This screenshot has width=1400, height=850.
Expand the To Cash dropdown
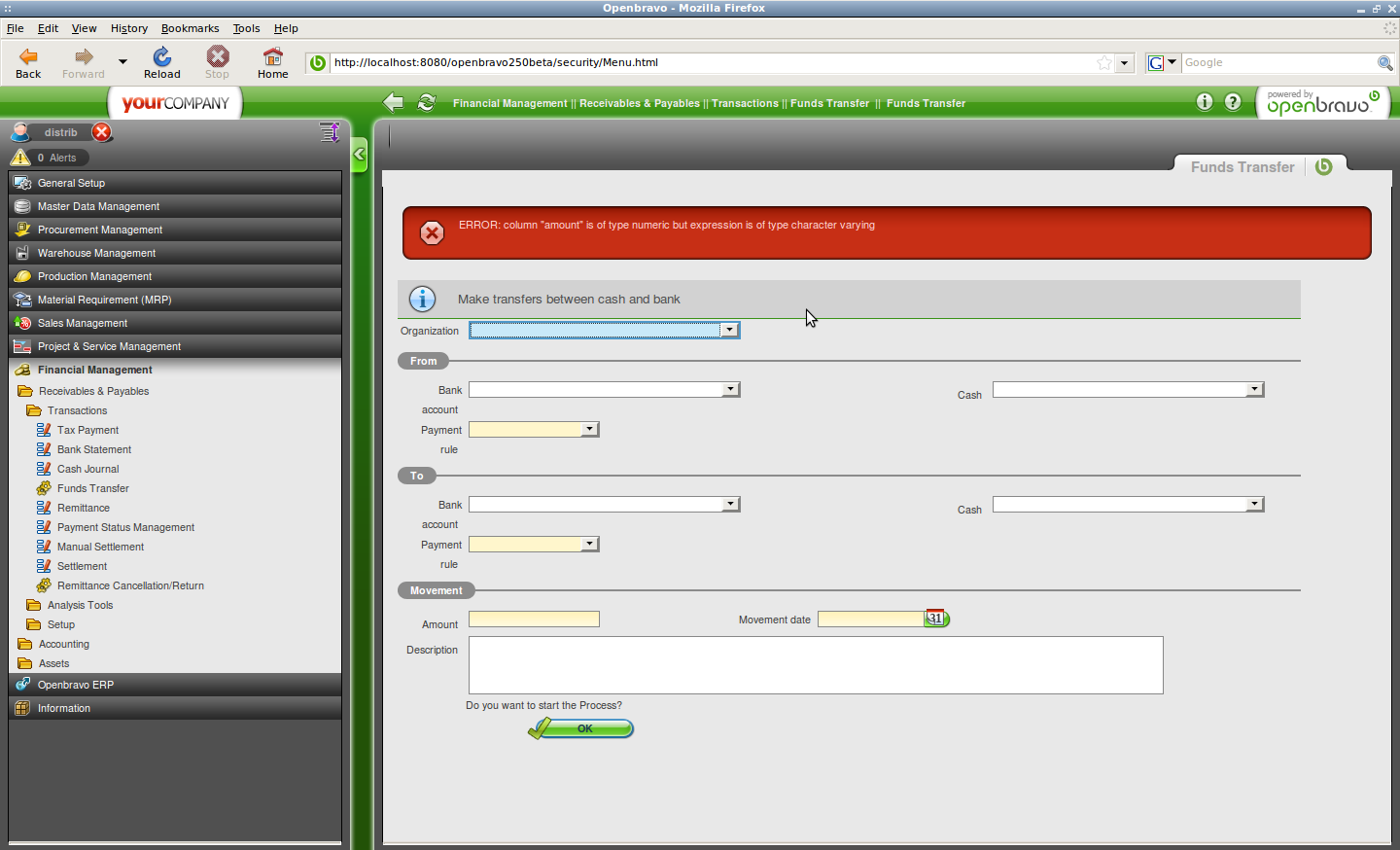pos(1254,505)
